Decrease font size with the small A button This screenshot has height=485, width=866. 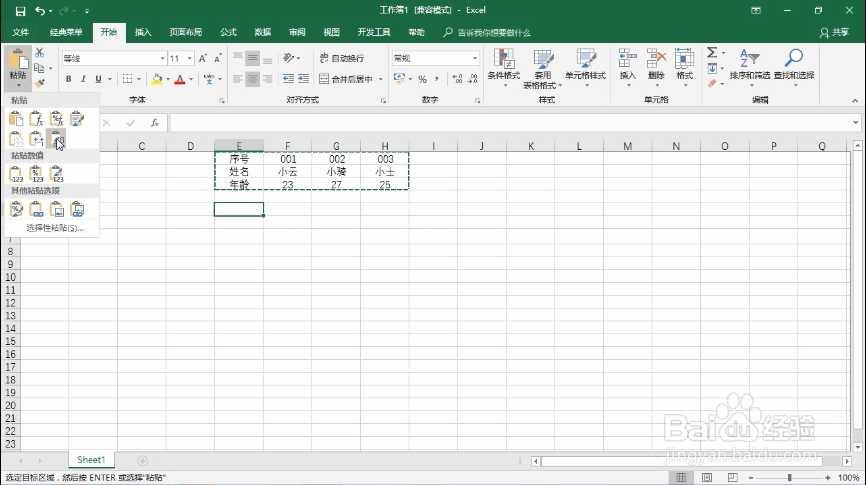click(218, 58)
